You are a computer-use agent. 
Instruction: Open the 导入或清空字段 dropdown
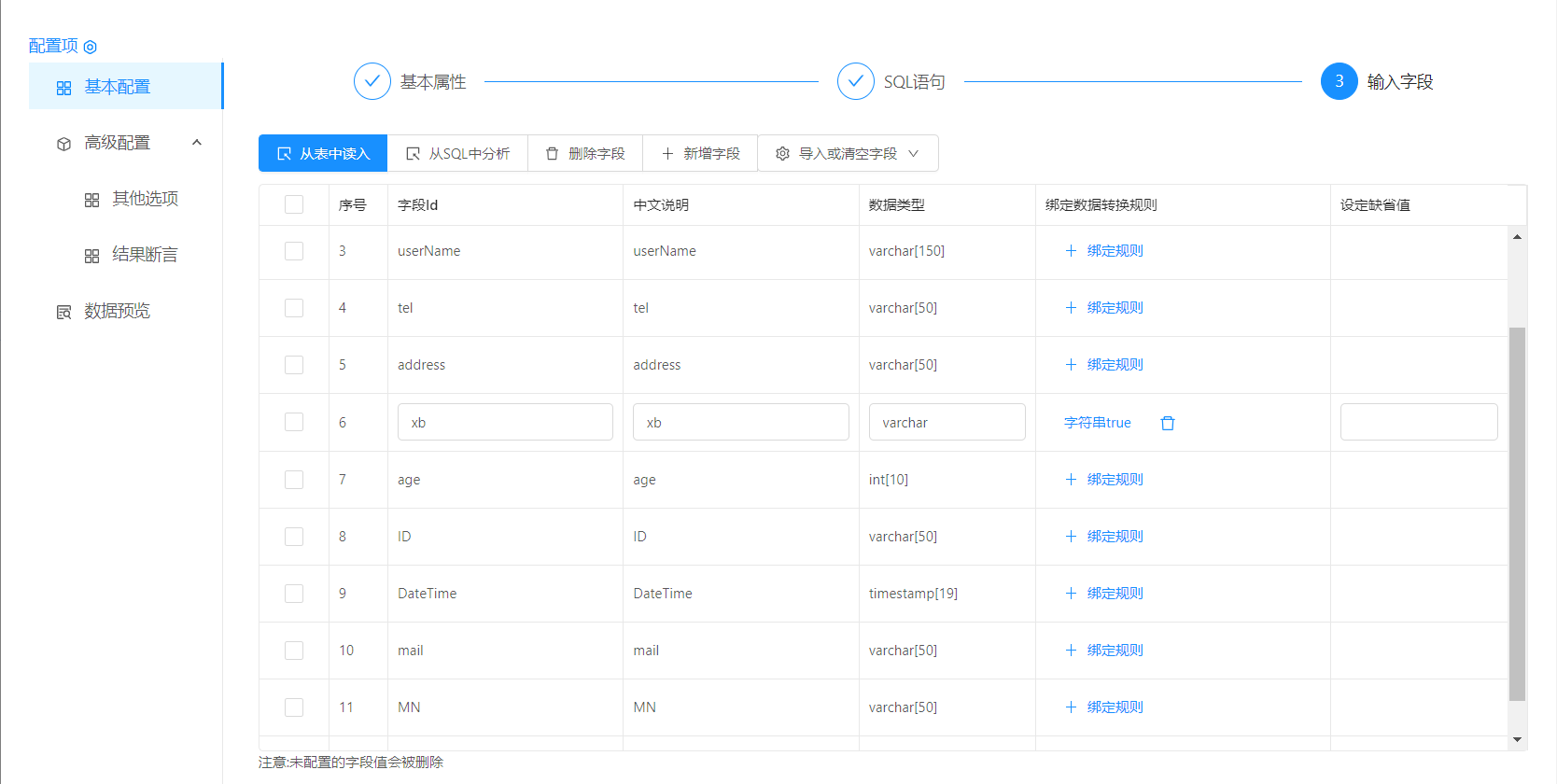coord(848,154)
